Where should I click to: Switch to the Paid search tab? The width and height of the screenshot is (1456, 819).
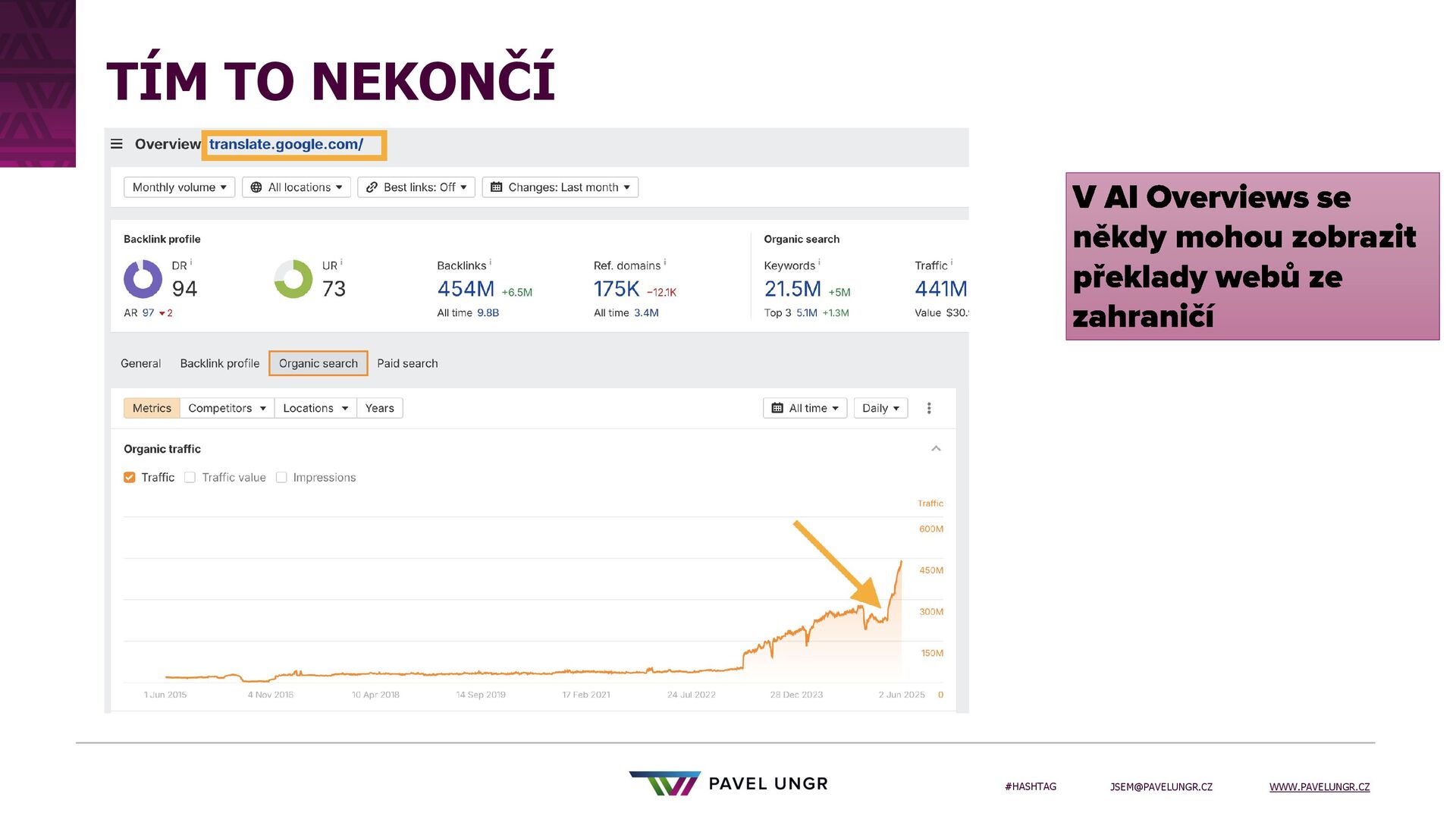tap(407, 364)
